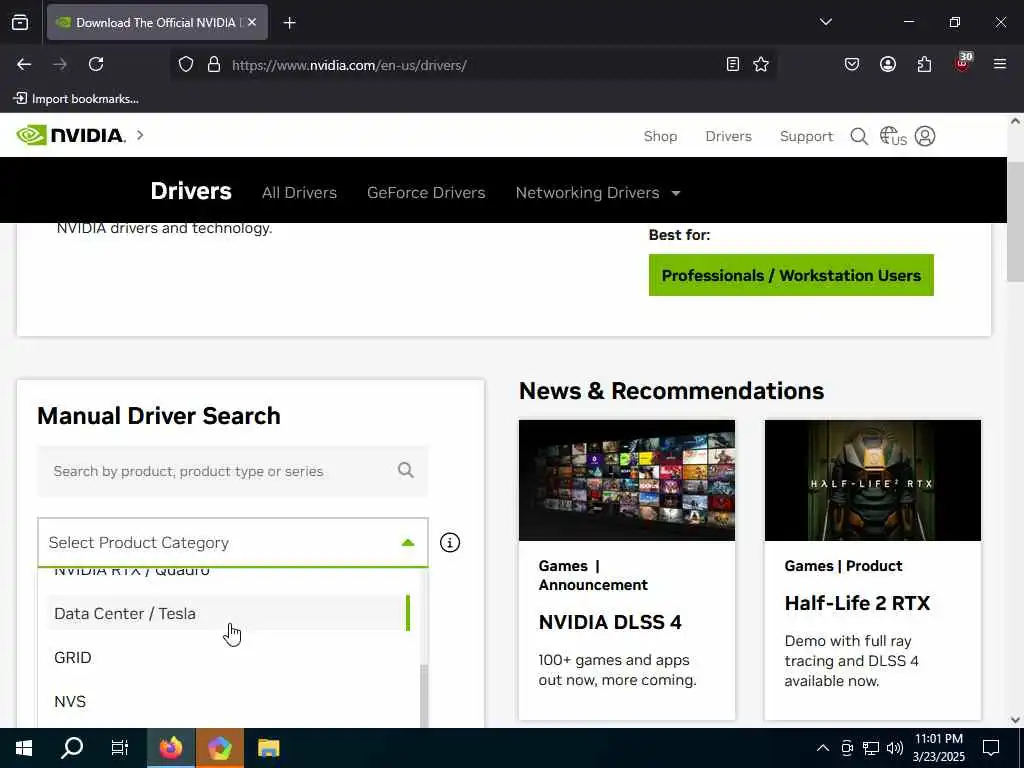
Task: Click the magnifier in driver search box
Action: 406,470
